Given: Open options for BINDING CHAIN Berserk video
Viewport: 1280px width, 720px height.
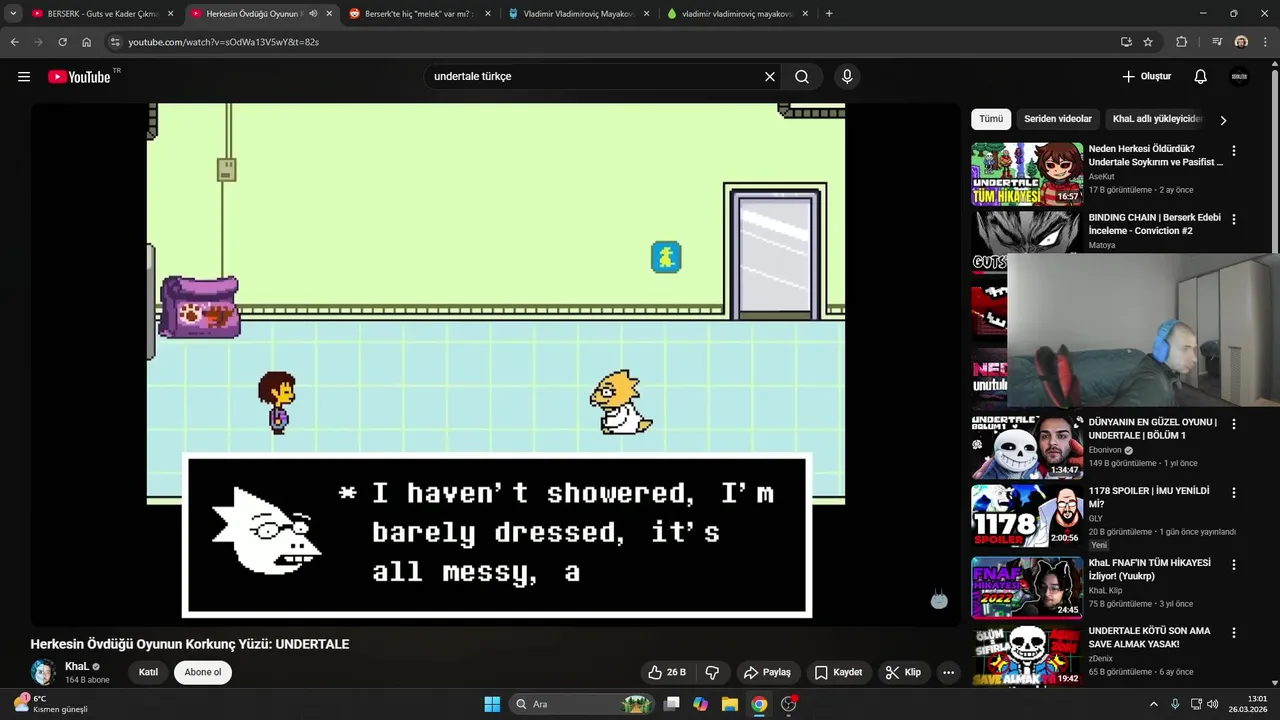Looking at the screenshot, I should [1234, 219].
